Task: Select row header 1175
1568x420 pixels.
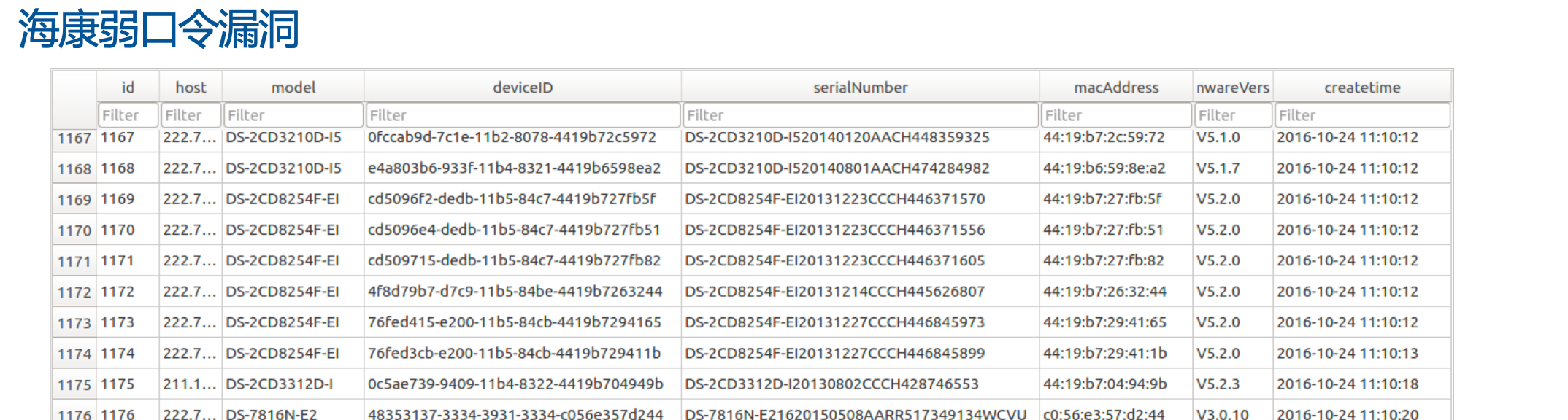Action: coord(74,384)
